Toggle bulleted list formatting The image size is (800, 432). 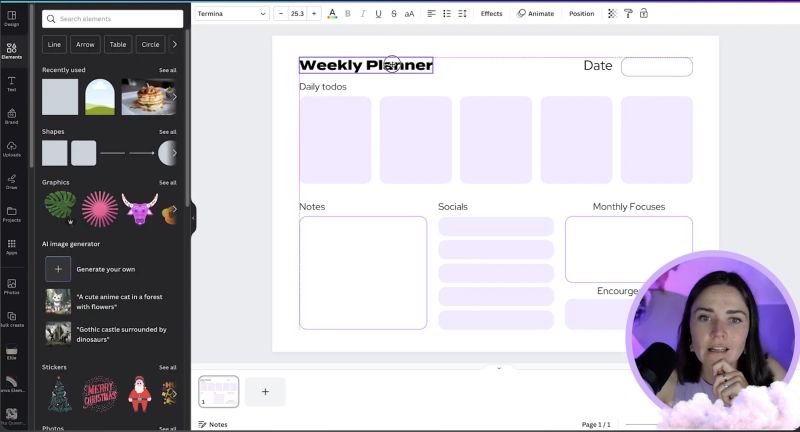[447, 14]
